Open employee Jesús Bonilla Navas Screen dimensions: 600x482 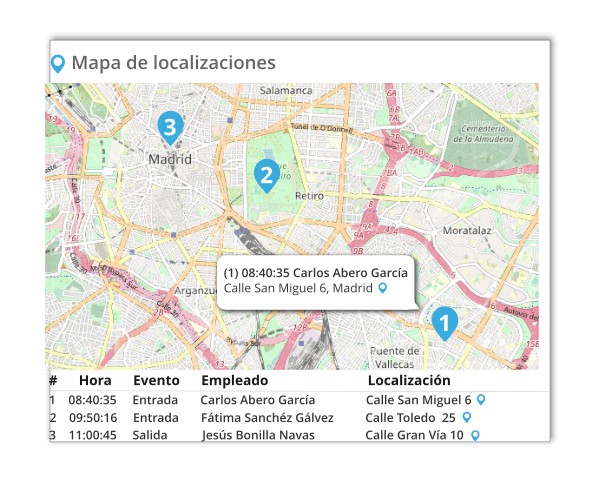pyautogui.click(x=258, y=435)
